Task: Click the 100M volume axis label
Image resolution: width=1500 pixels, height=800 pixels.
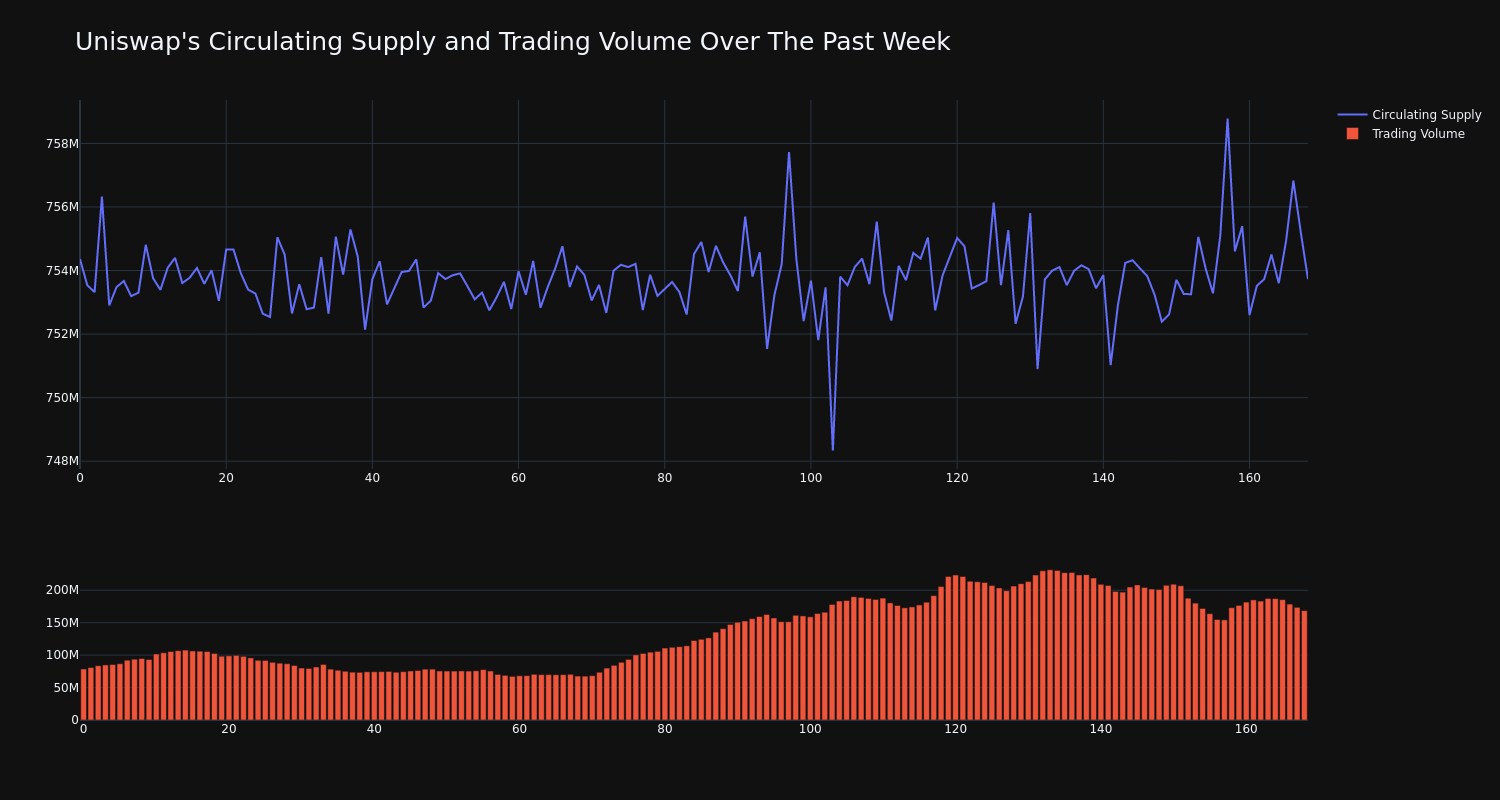Action: pyautogui.click(x=62, y=655)
